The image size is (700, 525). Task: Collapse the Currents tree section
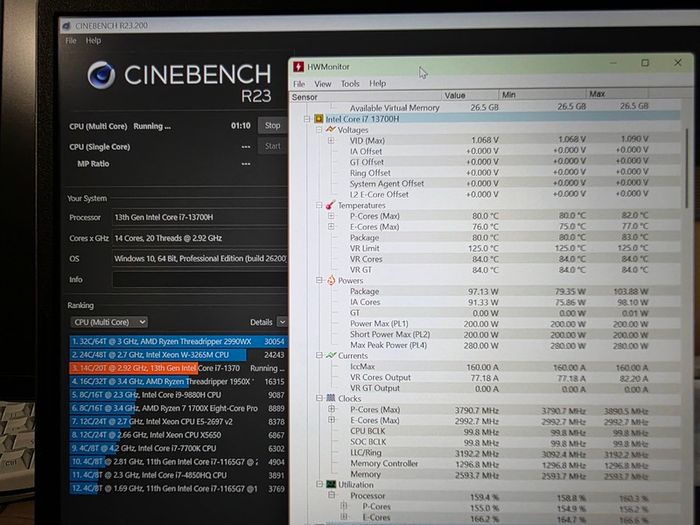point(319,355)
